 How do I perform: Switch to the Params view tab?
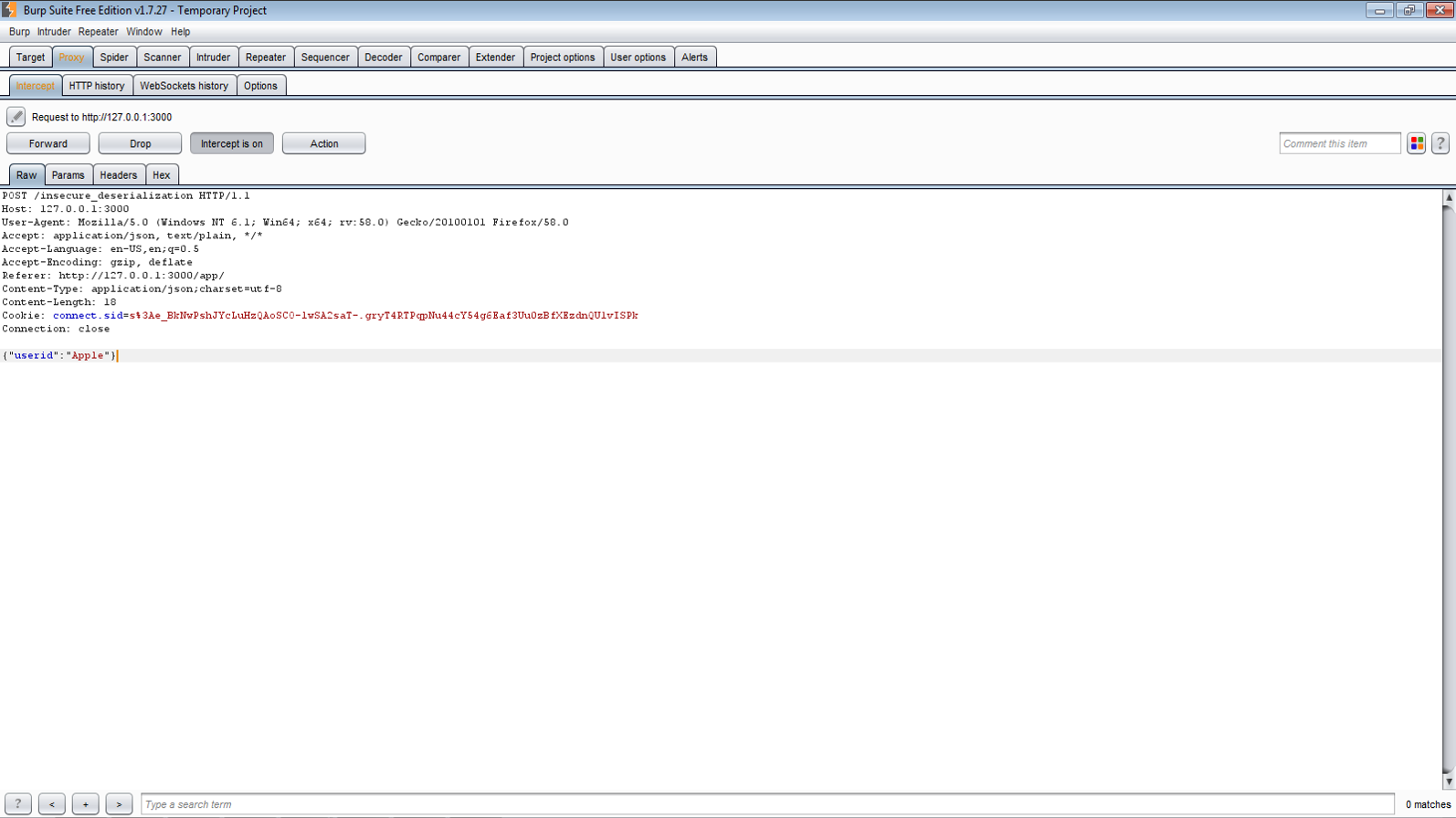[x=69, y=175]
